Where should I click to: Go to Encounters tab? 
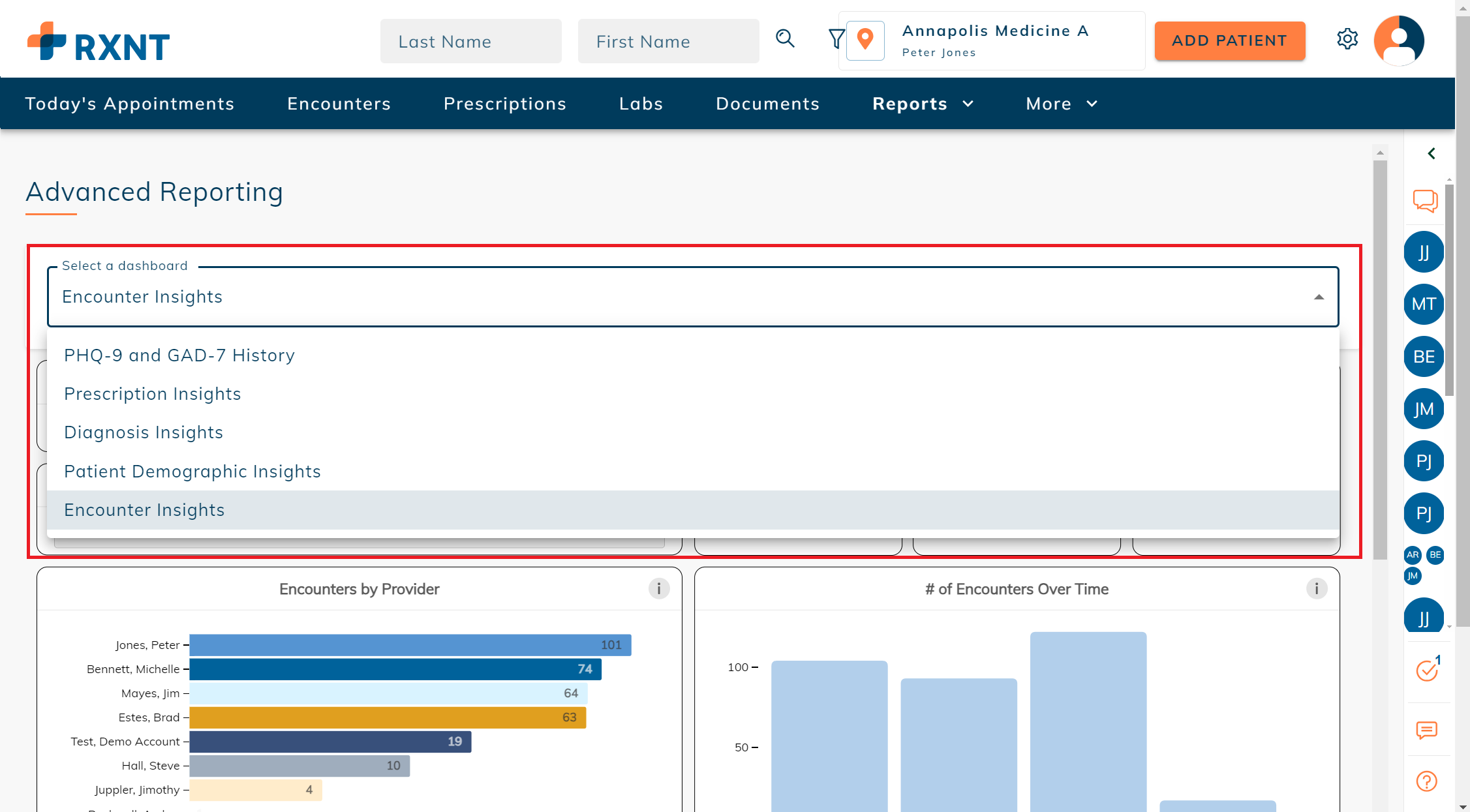339,104
